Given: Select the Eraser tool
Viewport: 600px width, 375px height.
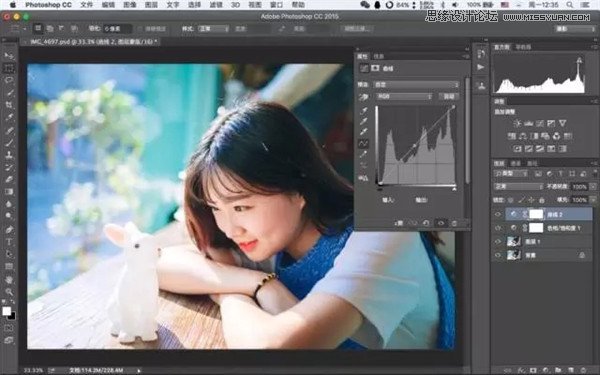Looking at the screenshot, I should pos(8,179).
